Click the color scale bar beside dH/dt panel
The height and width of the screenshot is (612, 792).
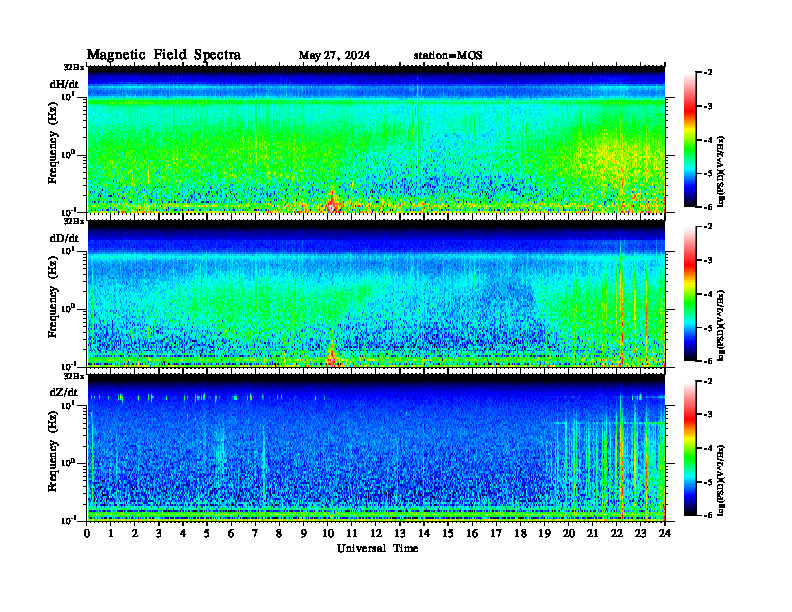click(x=690, y=140)
